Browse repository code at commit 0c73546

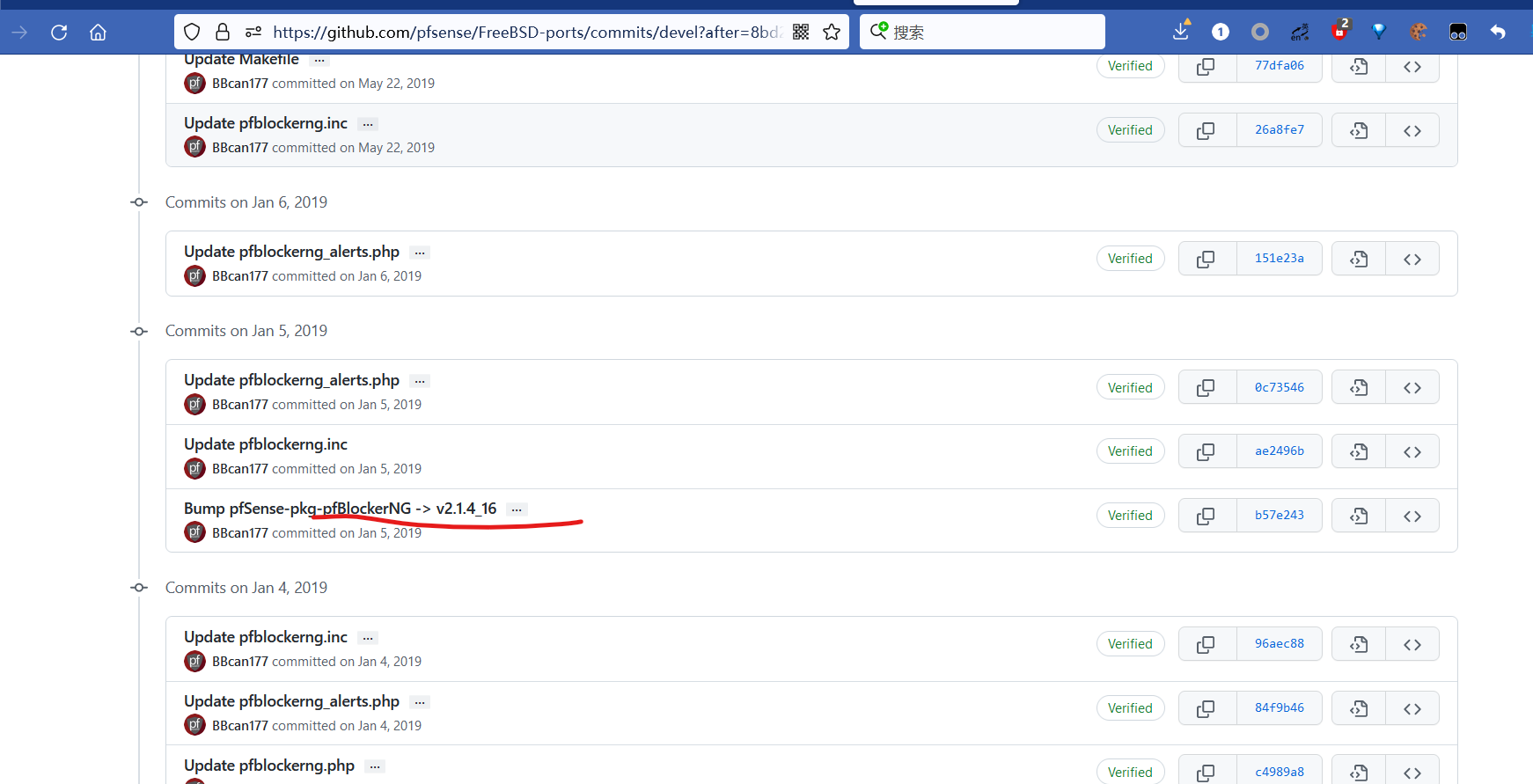click(1412, 387)
